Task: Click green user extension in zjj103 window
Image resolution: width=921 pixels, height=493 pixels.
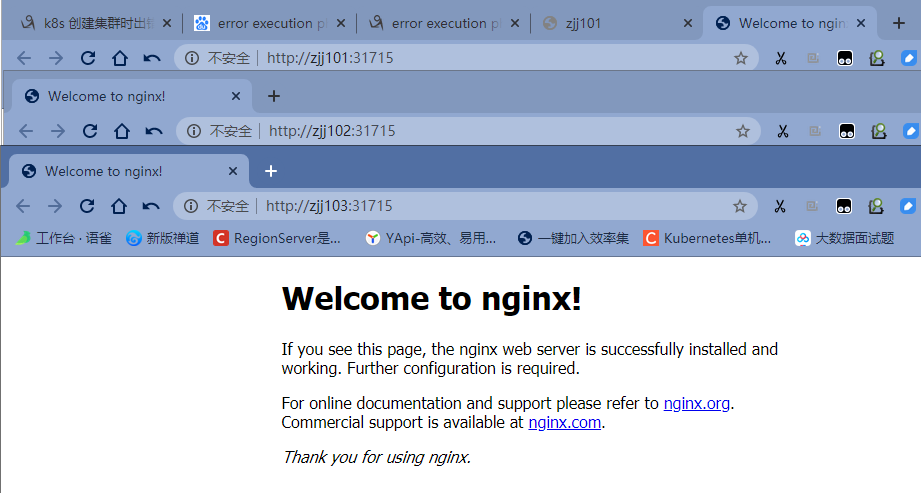Action: point(876,206)
